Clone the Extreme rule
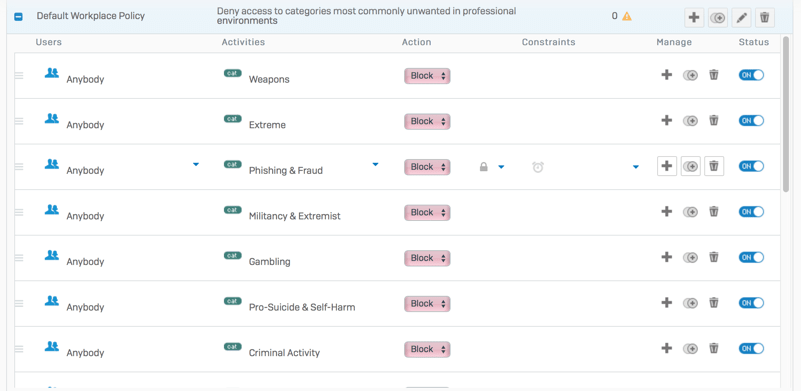 [690, 121]
